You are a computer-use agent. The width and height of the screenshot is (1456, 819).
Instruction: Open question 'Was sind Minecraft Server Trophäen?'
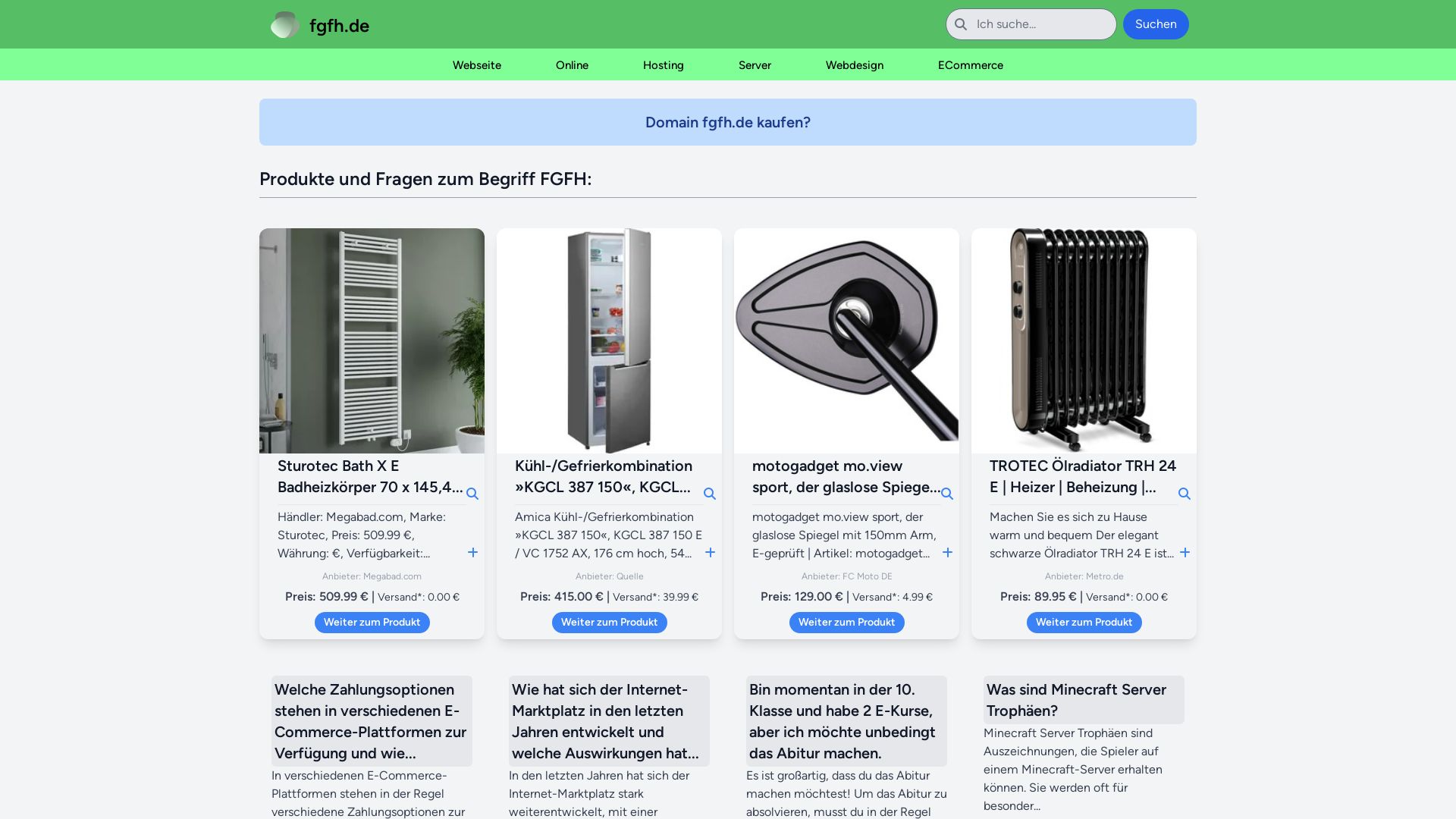point(1084,700)
